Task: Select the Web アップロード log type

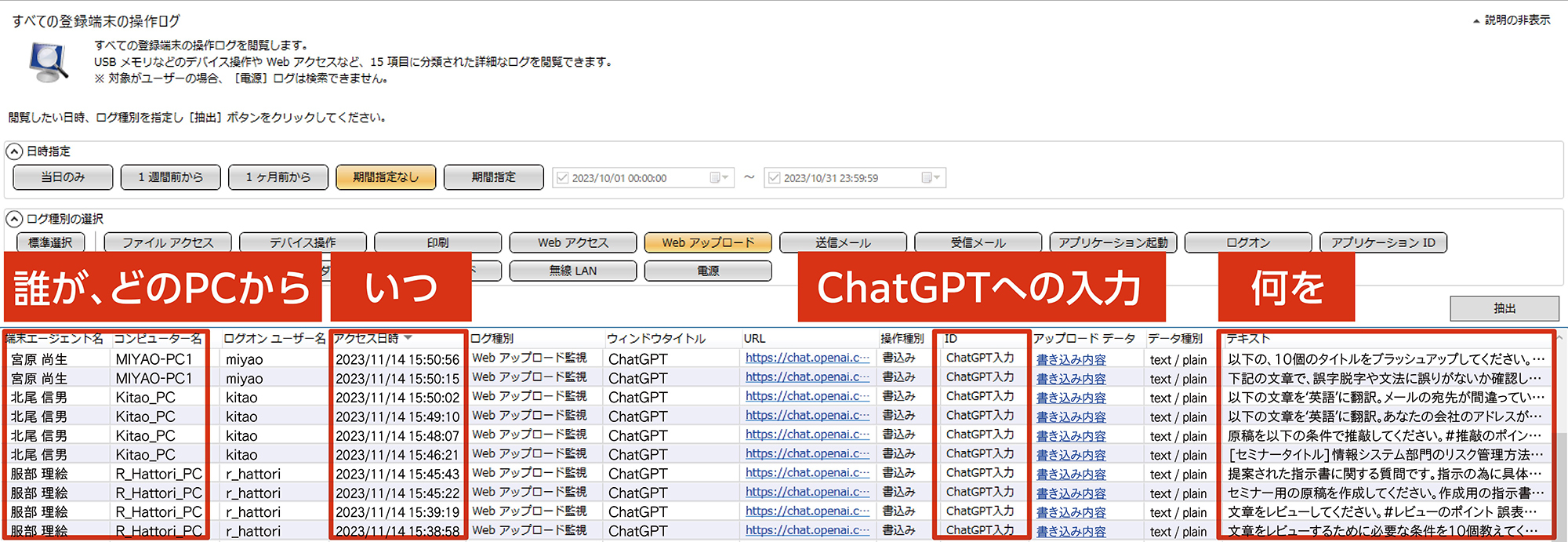Action: click(707, 243)
